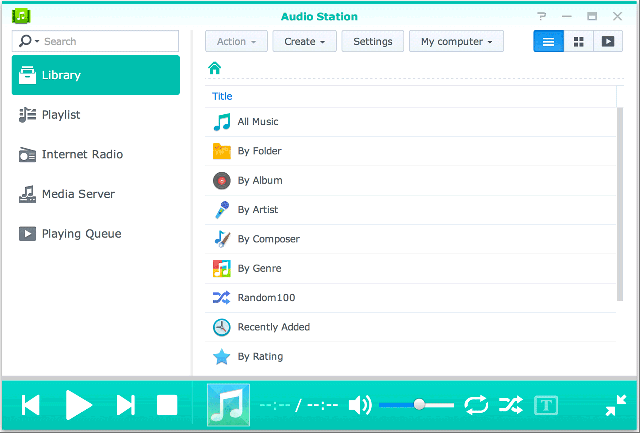The height and width of the screenshot is (433, 640).
Task: Select the "Random100" text
Action: (267, 298)
